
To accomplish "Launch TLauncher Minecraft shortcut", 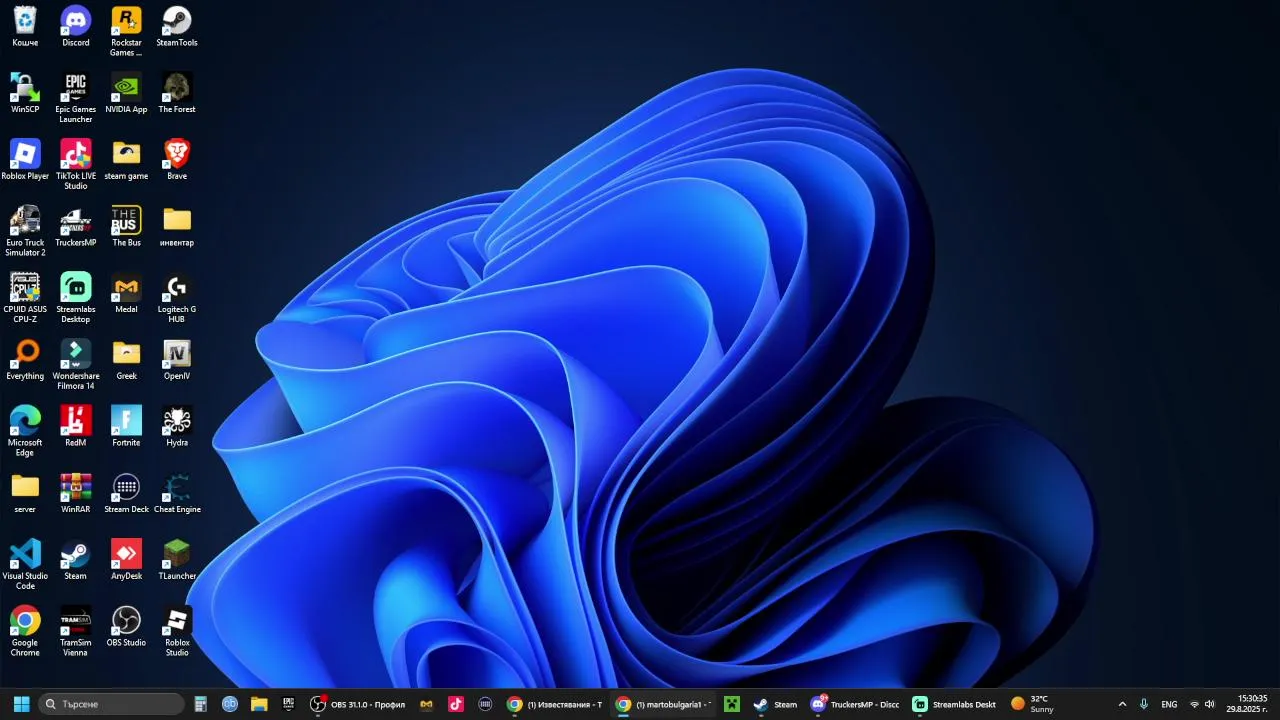I will coord(177,560).
